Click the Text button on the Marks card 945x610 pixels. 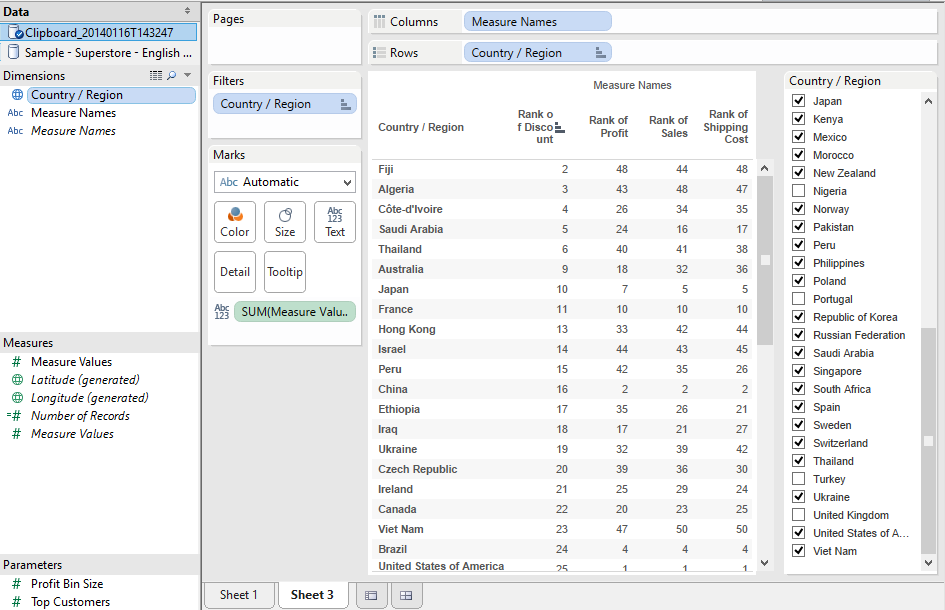pos(334,221)
